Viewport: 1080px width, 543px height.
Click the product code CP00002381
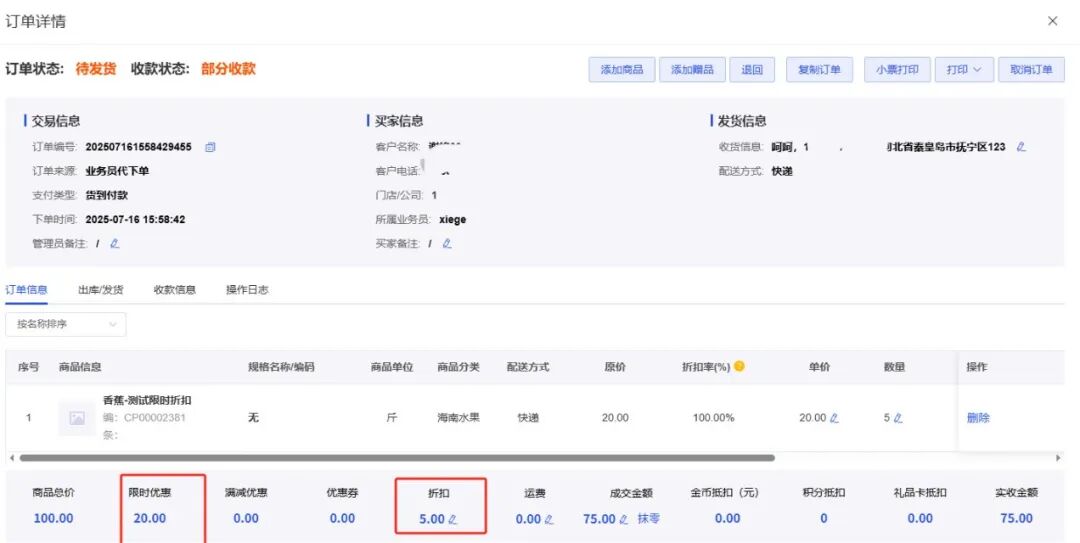pos(154,418)
